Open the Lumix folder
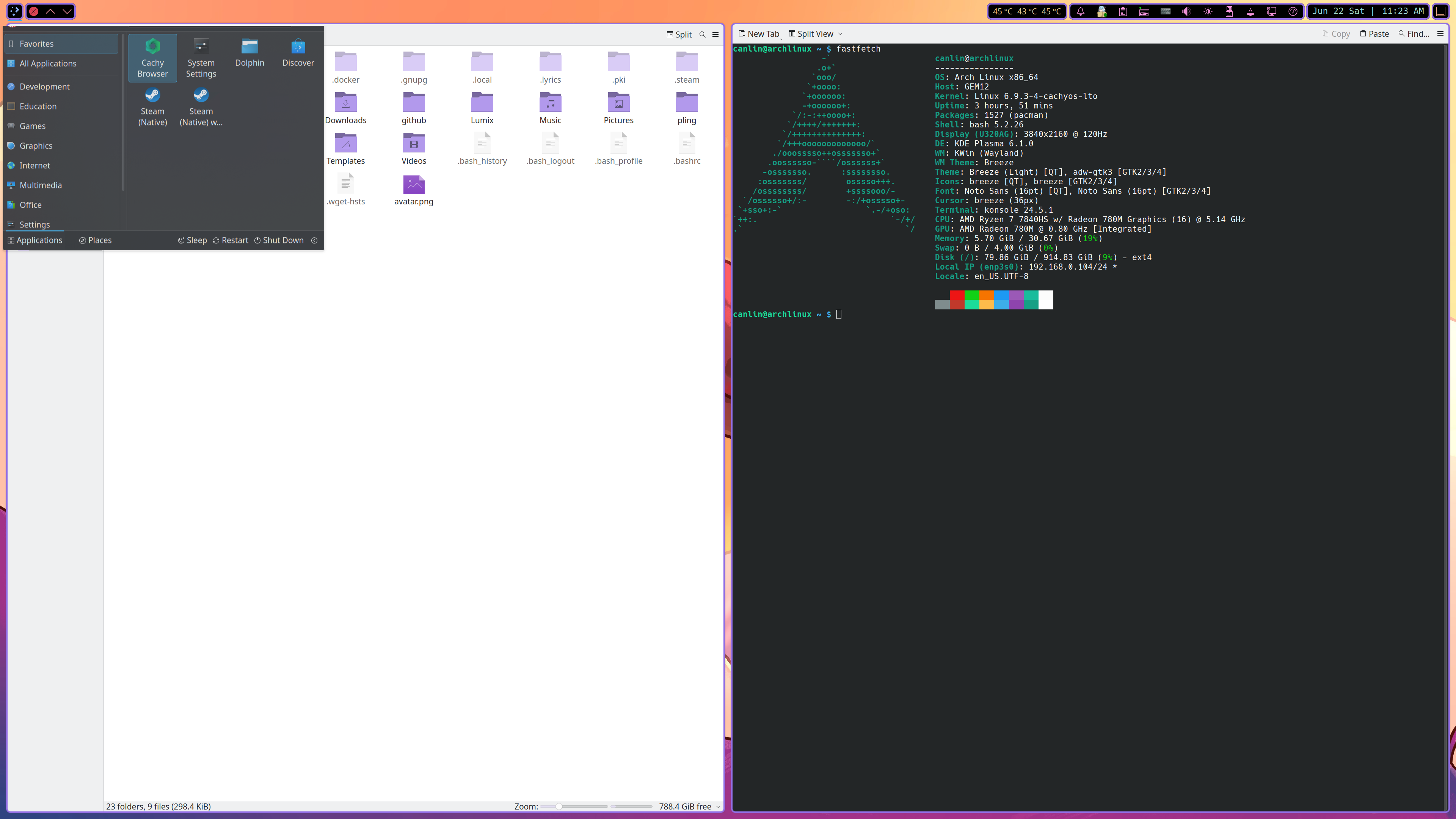This screenshot has height=819, width=1456. (482, 108)
